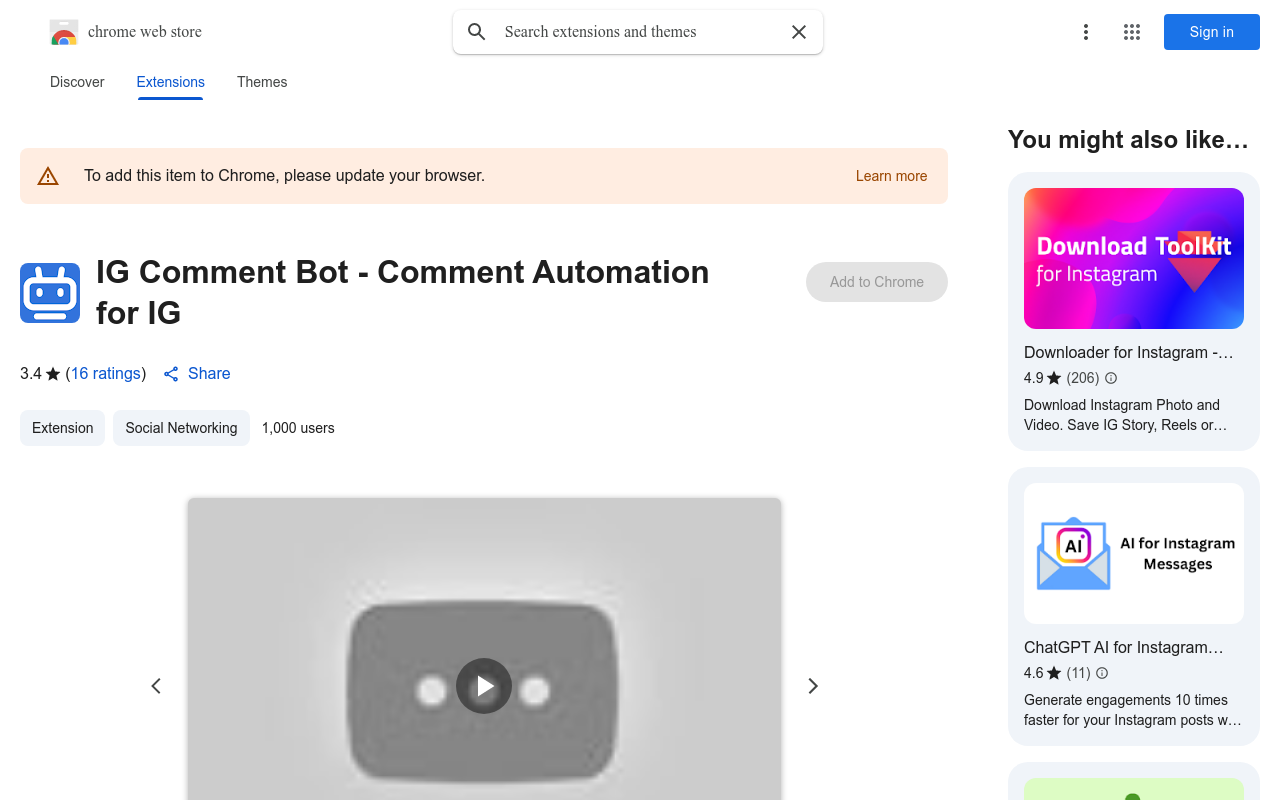The height and width of the screenshot is (800, 1280).
Task: Click the Download Instagram Photo and Video description
Action: coord(1125,415)
